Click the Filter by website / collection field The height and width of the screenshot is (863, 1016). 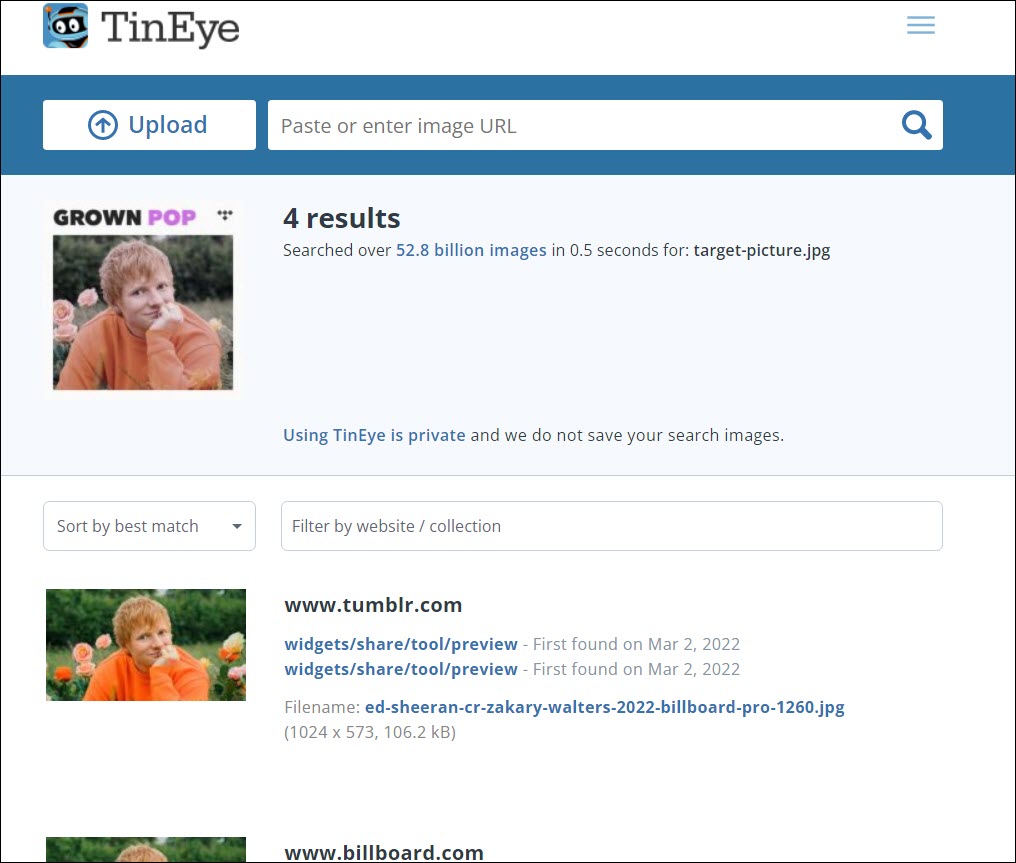(x=612, y=526)
